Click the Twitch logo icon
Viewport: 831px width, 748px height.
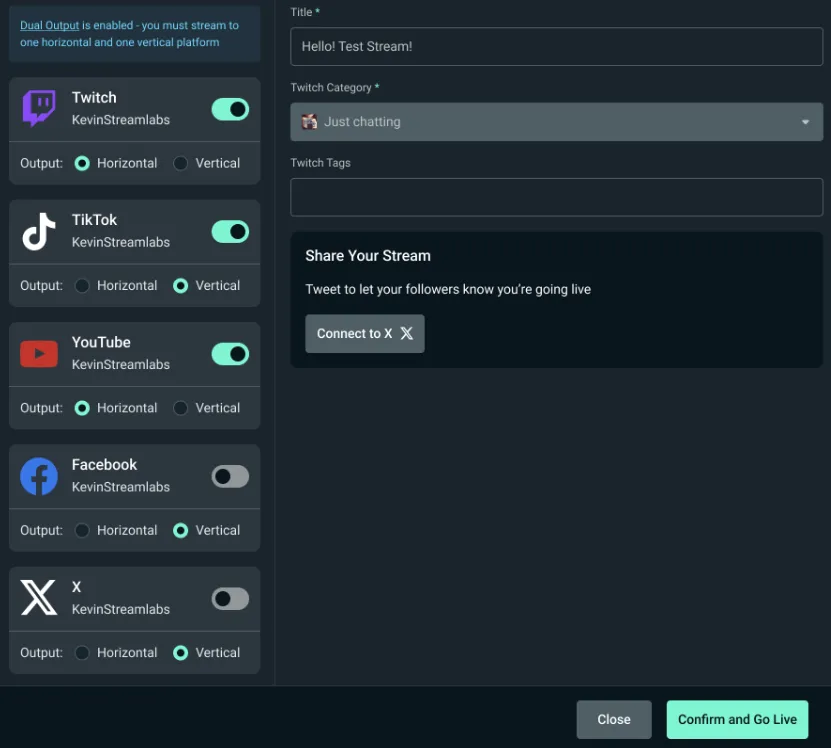(x=39, y=109)
